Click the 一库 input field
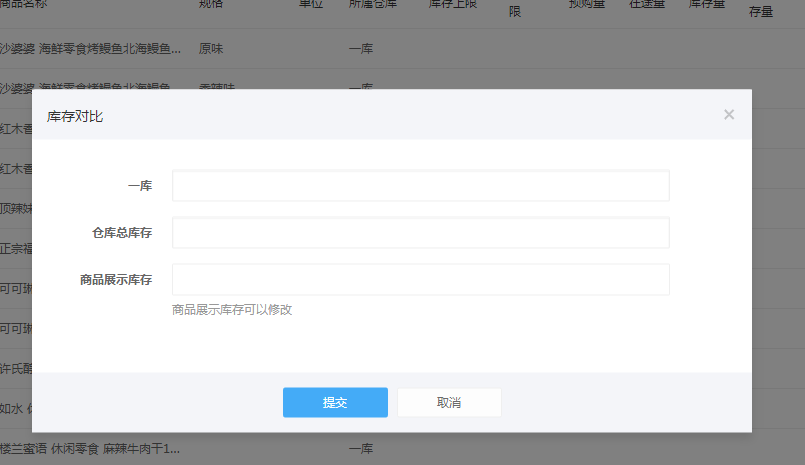Screen dimensions: 805x465 (420, 186)
